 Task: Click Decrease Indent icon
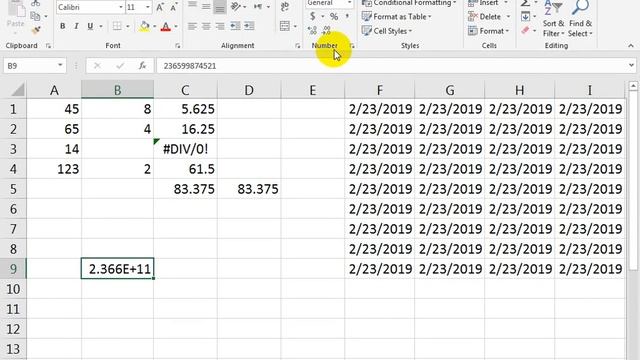coord(235,26)
